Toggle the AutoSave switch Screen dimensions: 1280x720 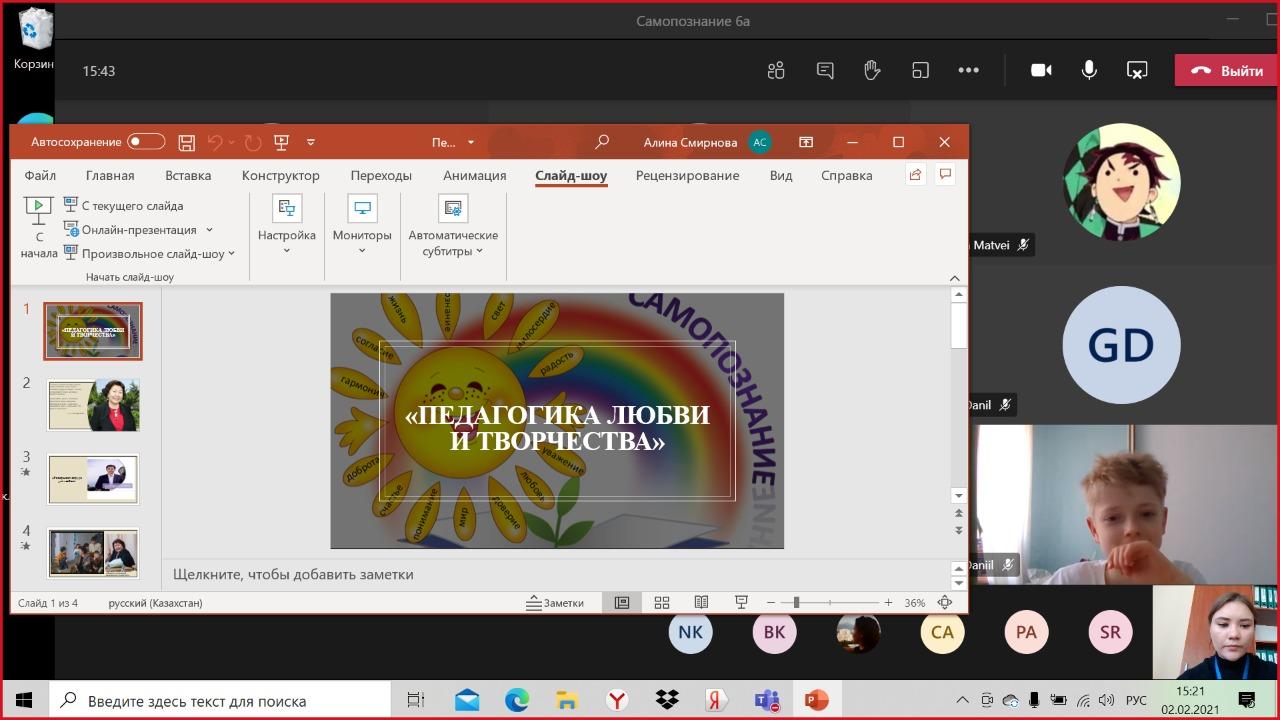[x=146, y=142]
